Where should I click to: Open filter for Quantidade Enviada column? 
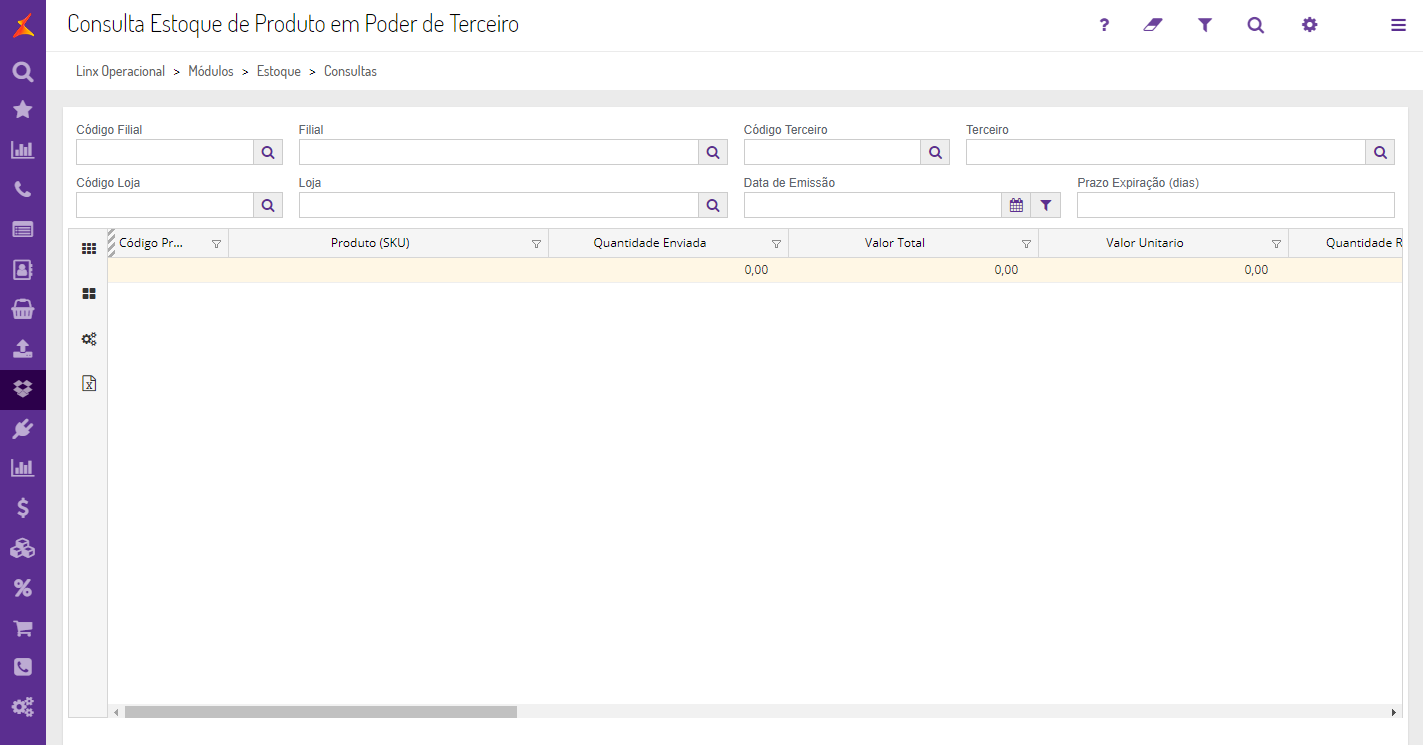776,244
